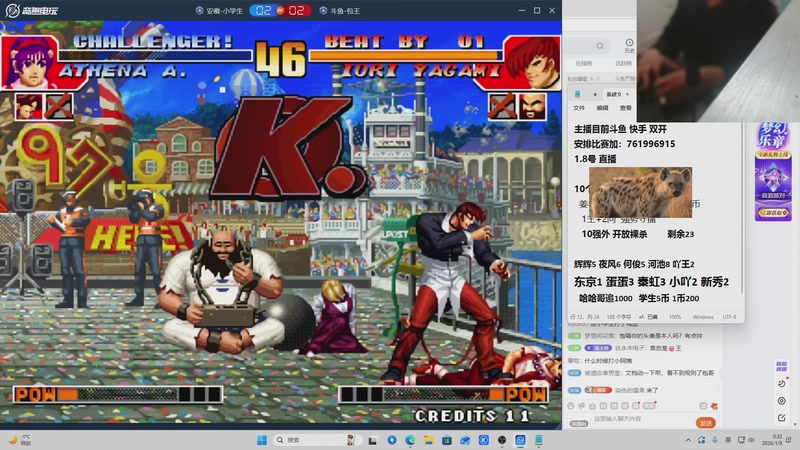The height and width of the screenshot is (450, 800).
Task: Click the 被遗忘者男皇 chat message
Action: tap(641, 373)
